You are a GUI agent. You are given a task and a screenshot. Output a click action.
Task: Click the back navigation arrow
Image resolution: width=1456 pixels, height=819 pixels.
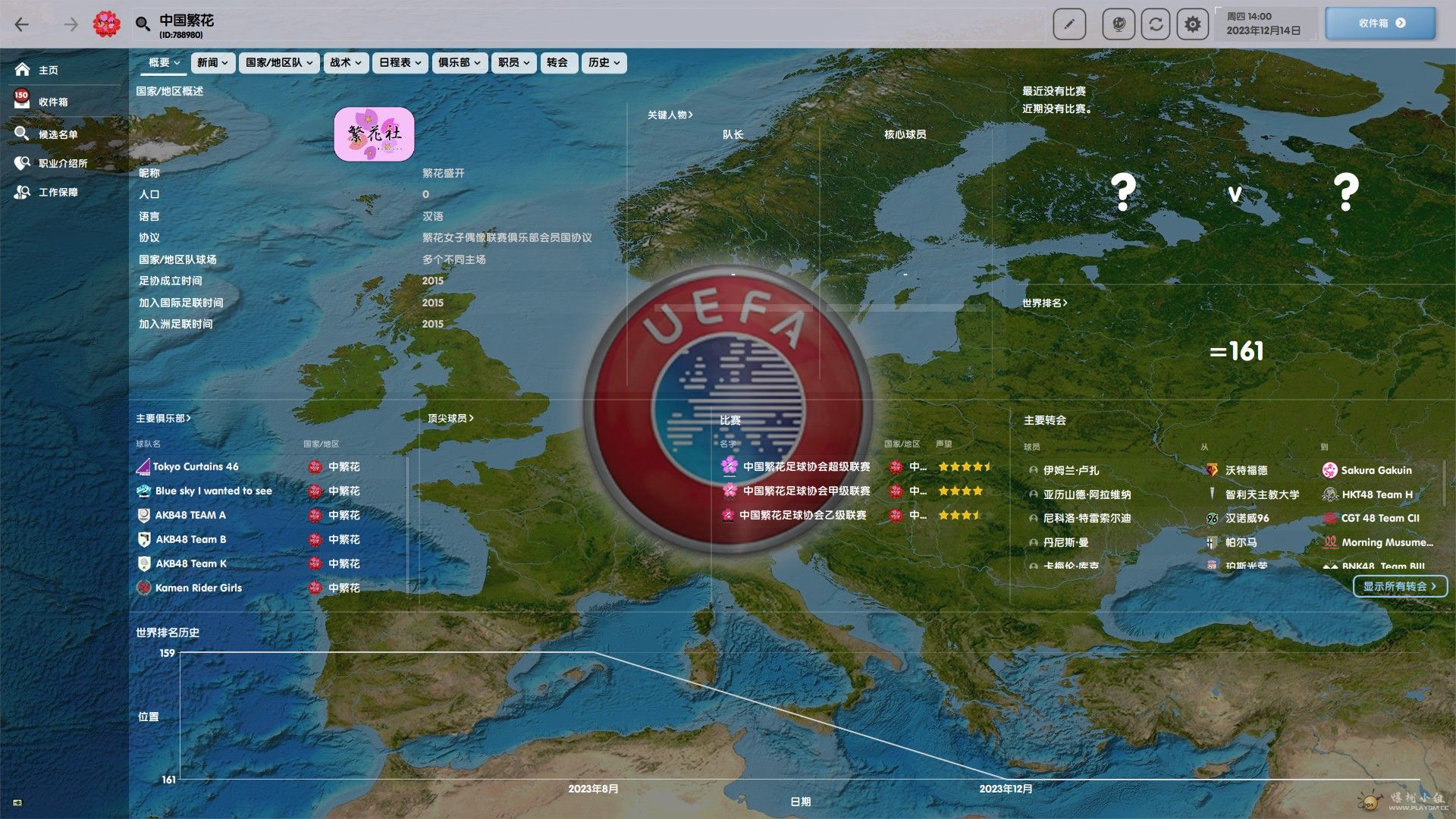click(x=22, y=24)
